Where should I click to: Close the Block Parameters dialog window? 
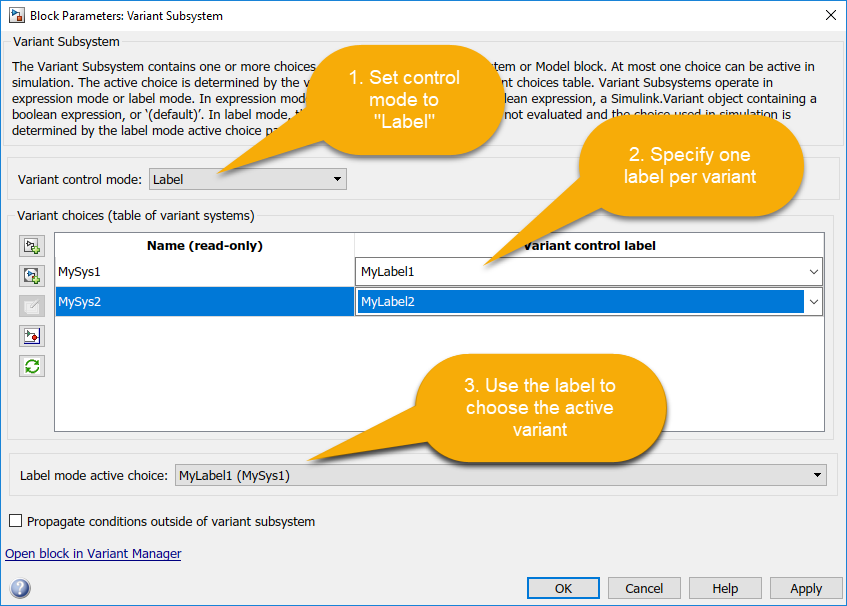pyautogui.click(x=829, y=16)
